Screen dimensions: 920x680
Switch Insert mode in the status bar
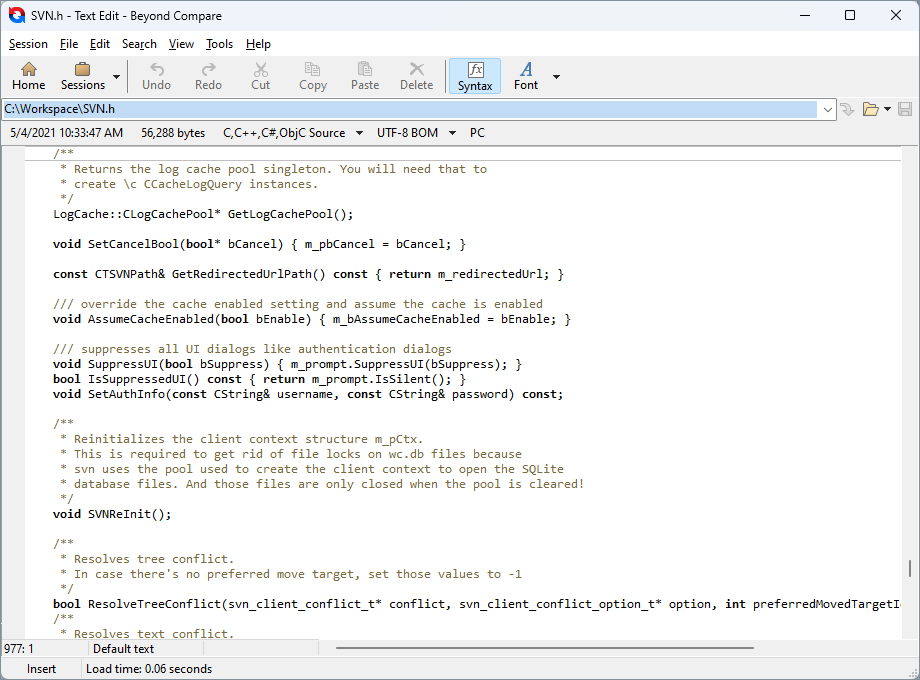click(x=40, y=668)
